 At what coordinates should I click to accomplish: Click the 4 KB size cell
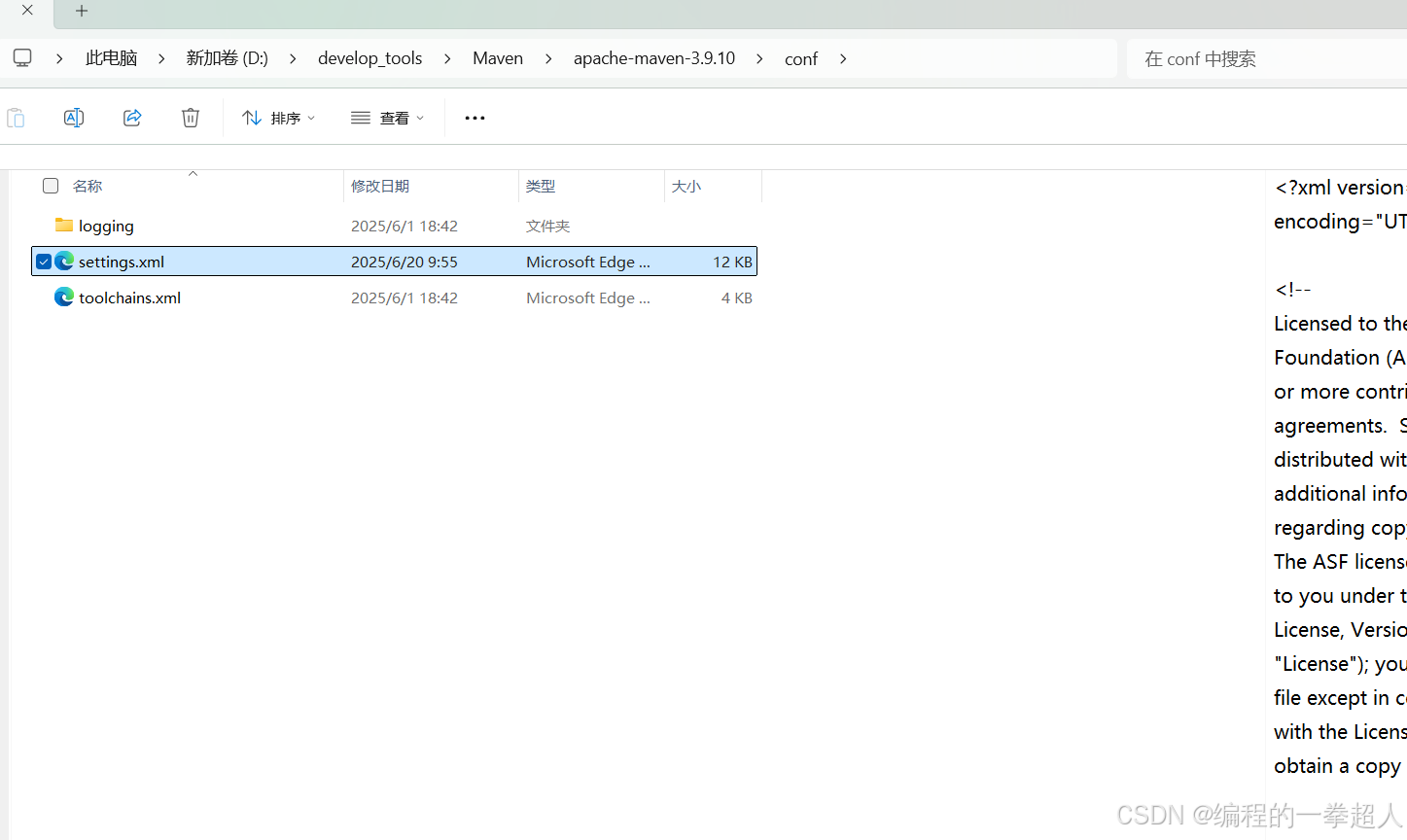[x=737, y=297]
